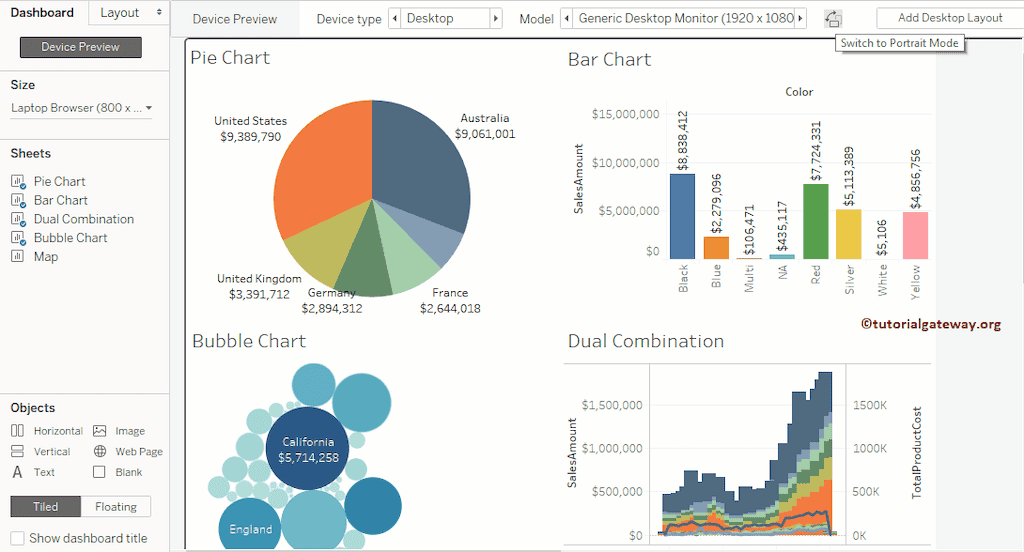Screen dimensions: 1024x552
Task: Select the Horizontal layout object icon
Action: [x=18, y=431]
